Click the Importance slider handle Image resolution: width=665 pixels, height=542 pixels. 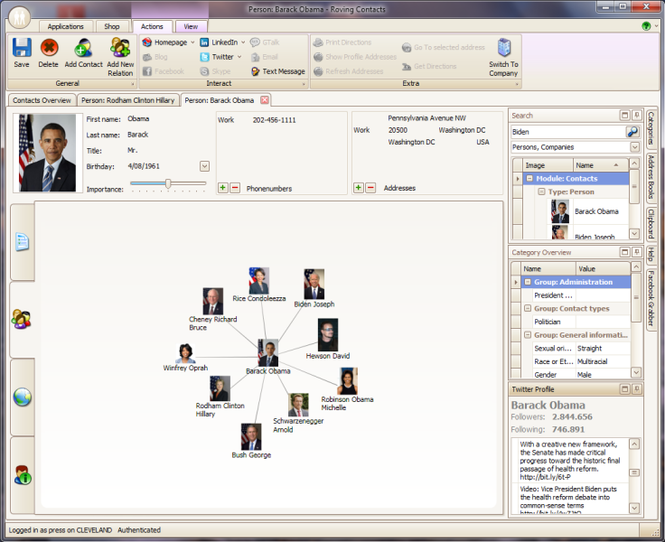pos(168,183)
